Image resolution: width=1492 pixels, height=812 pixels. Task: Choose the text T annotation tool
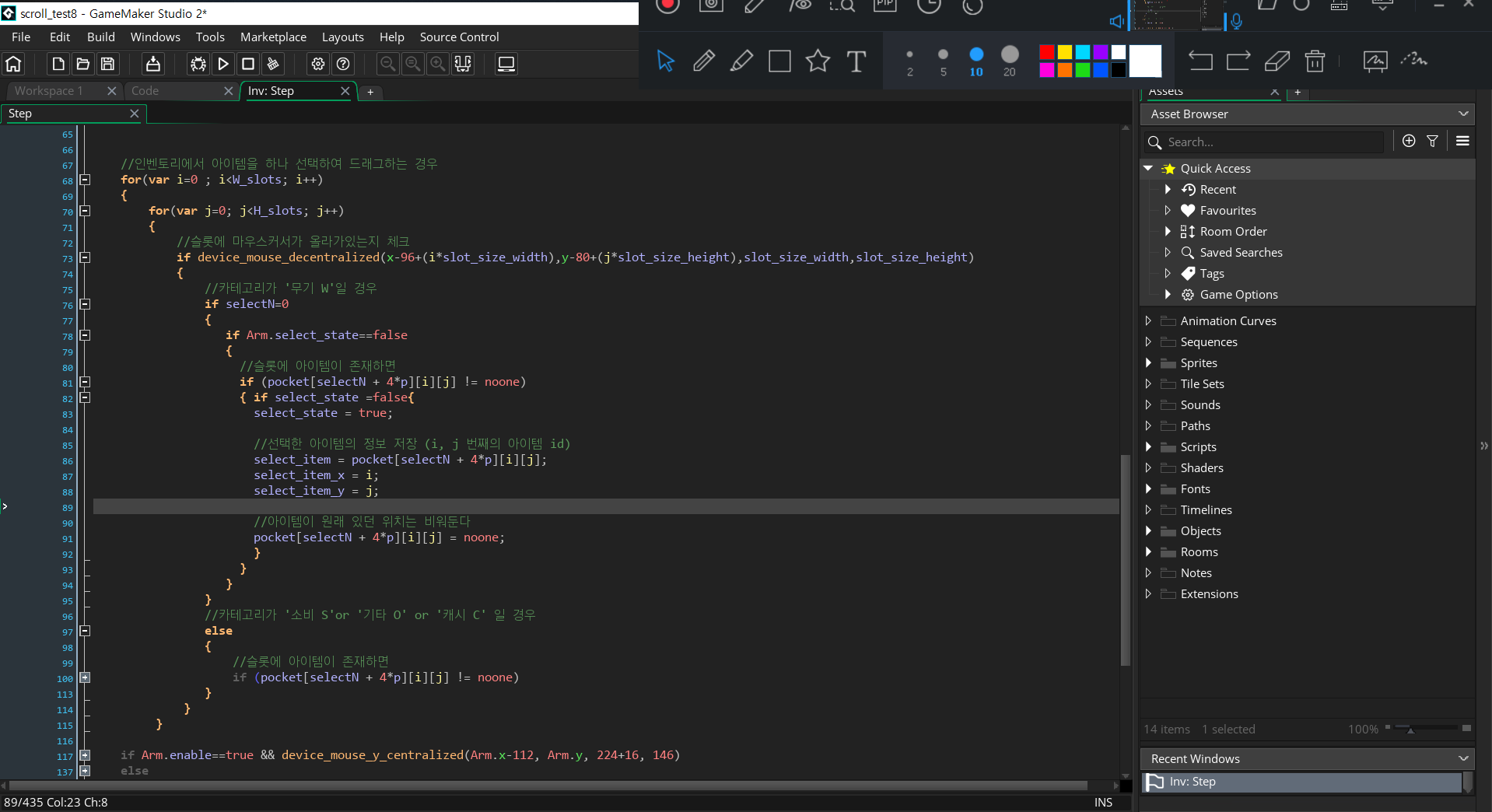[856, 61]
